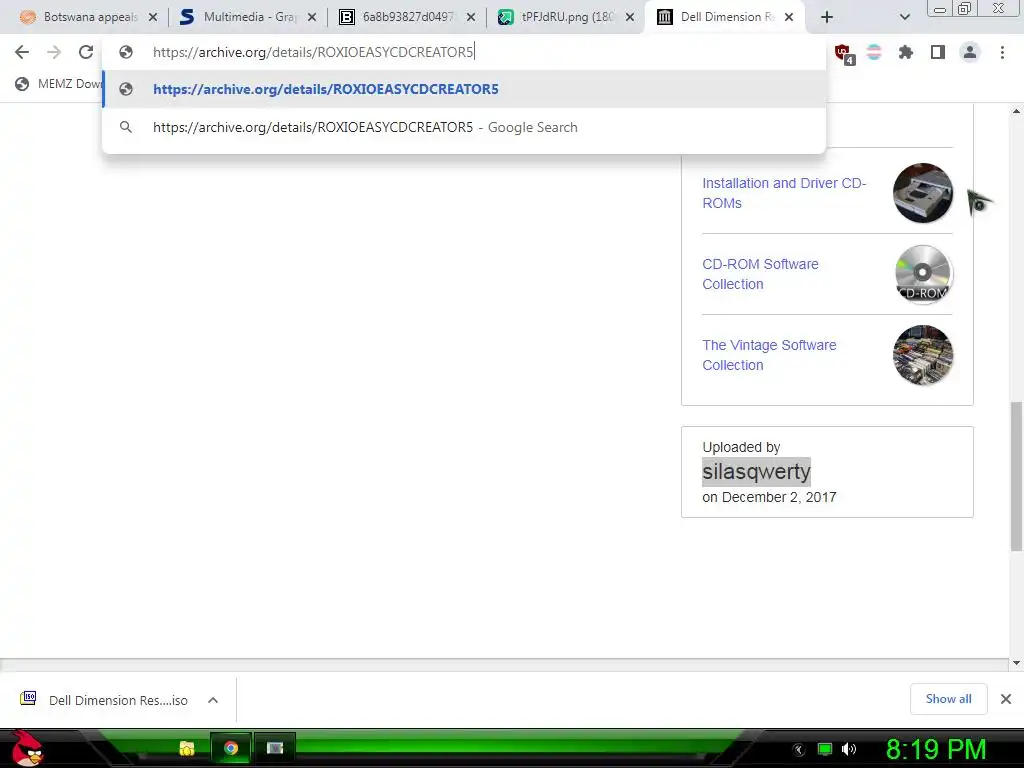
Task: Switch to the tPFJdRU.png tab
Action: click(566, 17)
